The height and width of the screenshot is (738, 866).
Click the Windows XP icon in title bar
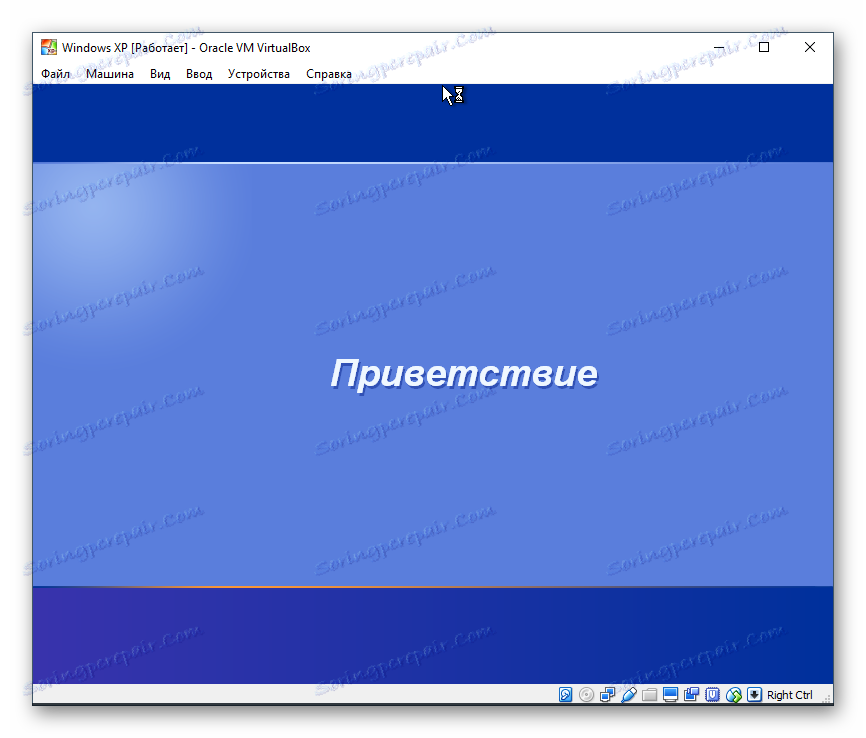pyautogui.click(x=49, y=48)
